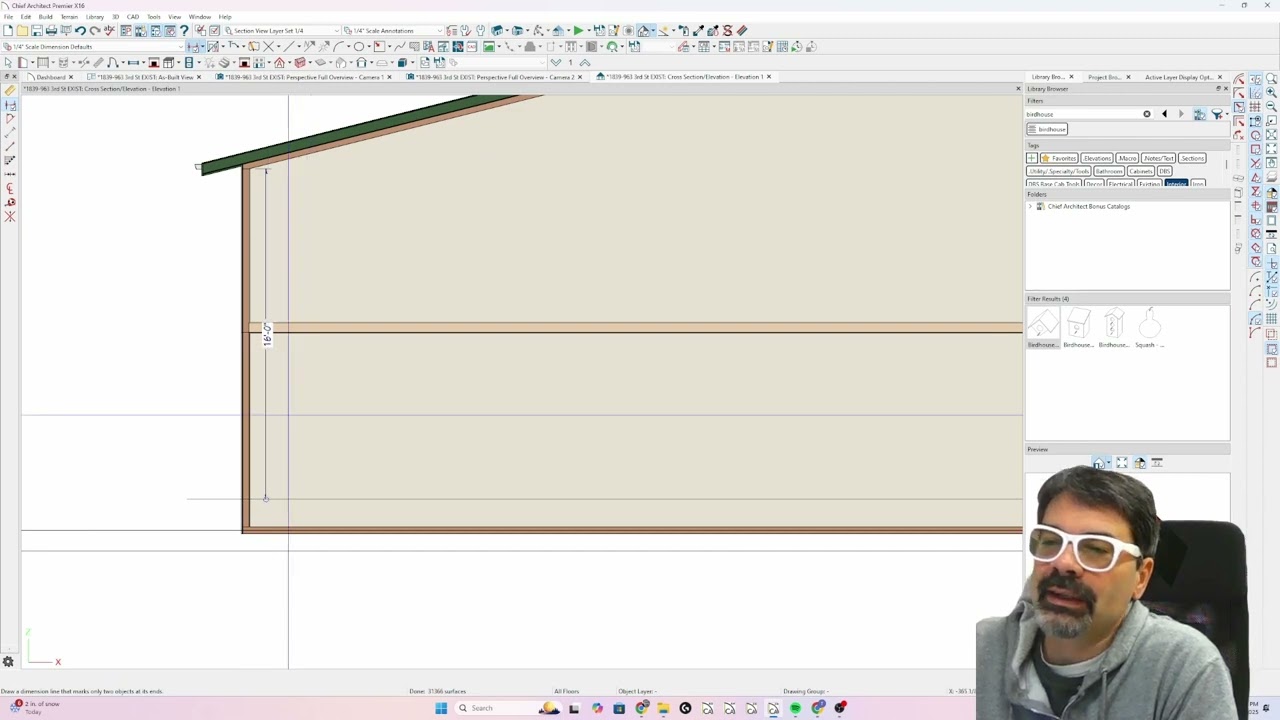Select the Squash gourd result thumbnail

tap(1150, 324)
